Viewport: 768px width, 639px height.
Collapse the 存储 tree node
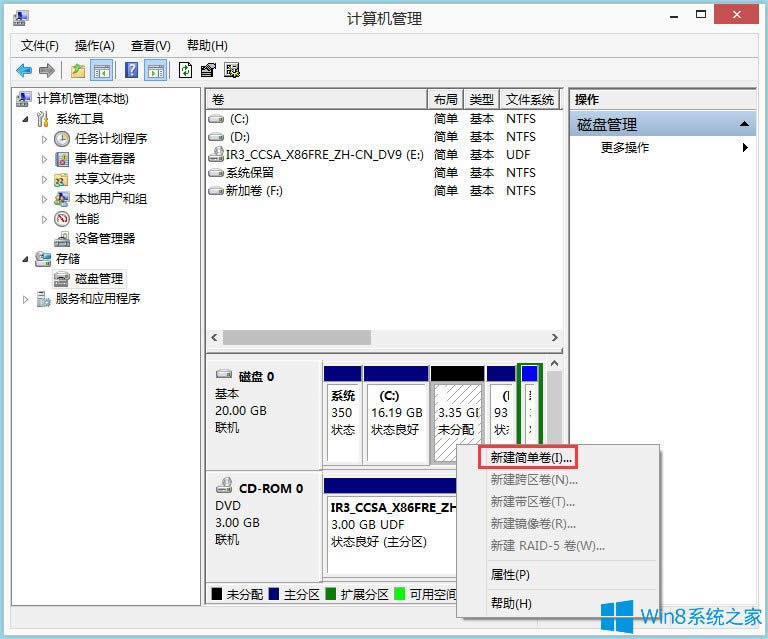(x=25, y=260)
